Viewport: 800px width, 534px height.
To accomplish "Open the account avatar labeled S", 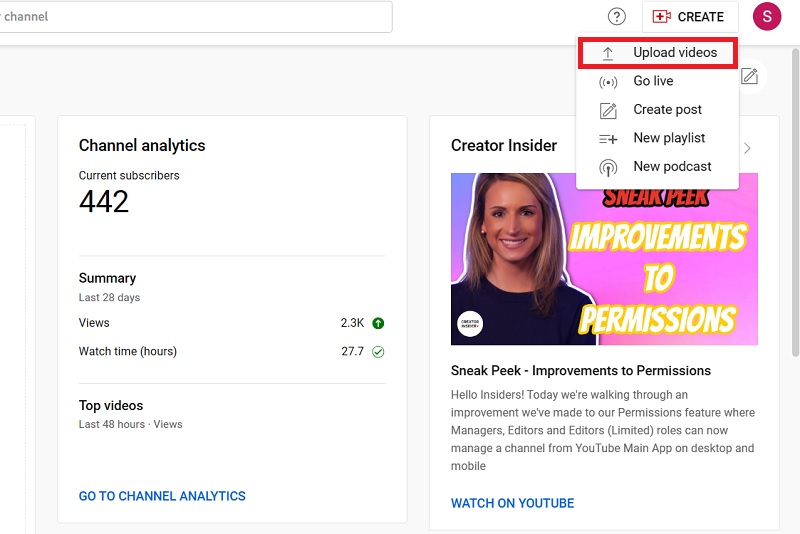I will [767, 16].
